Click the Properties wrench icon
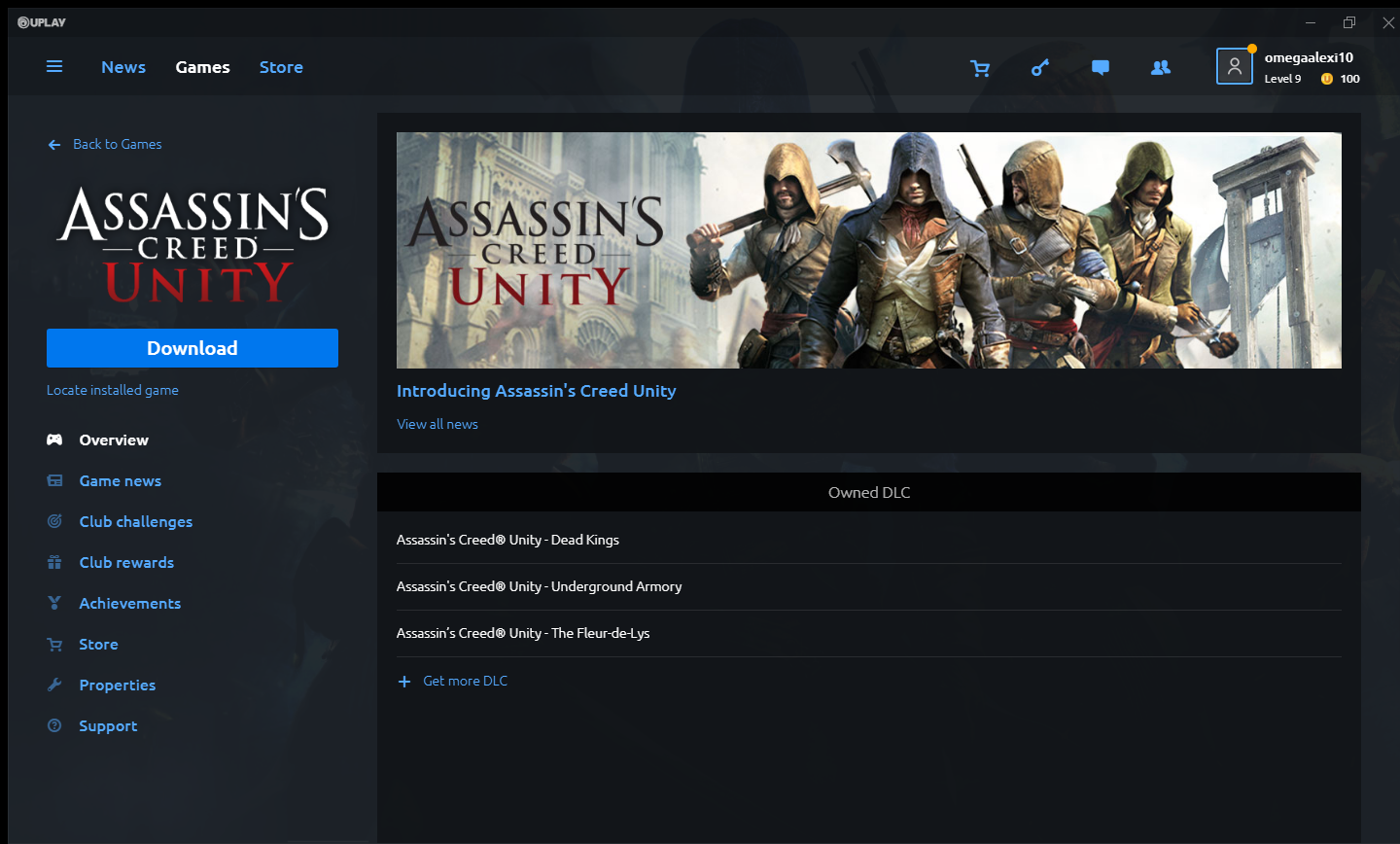Viewport: 1400px width, 844px height. [x=54, y=686]
